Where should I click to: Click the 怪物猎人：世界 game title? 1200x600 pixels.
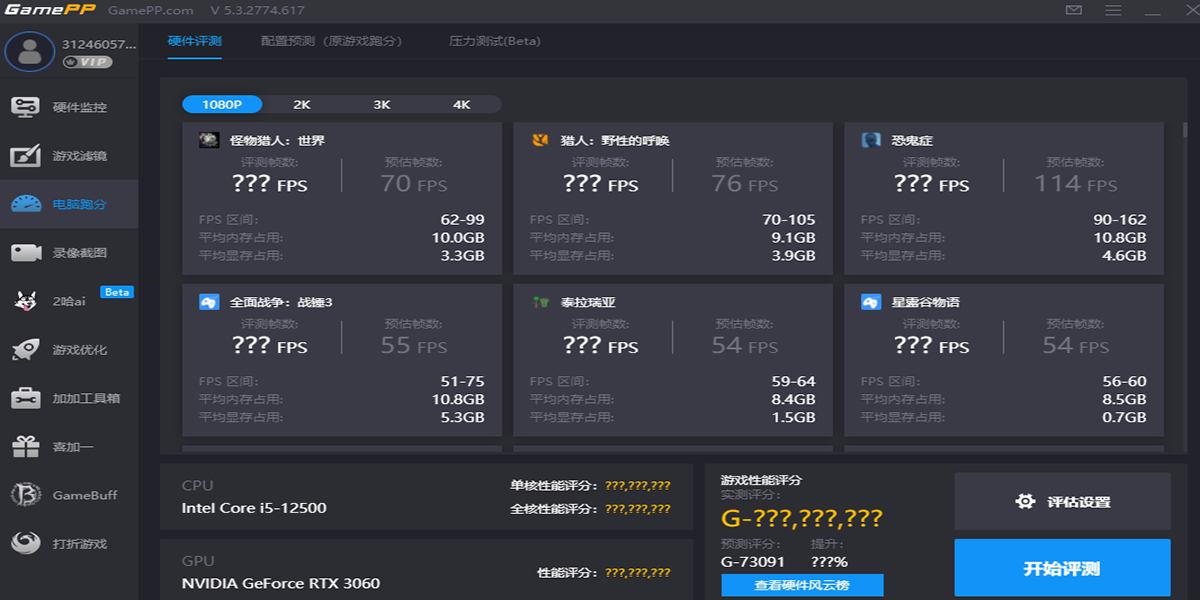[277, 140]
